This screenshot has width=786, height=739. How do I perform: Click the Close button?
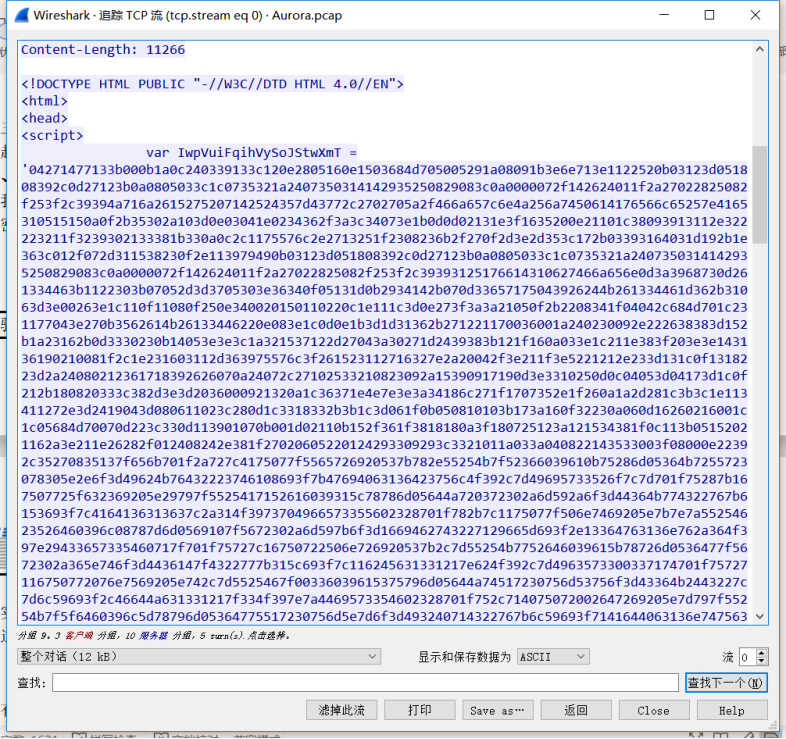[654, 710]
